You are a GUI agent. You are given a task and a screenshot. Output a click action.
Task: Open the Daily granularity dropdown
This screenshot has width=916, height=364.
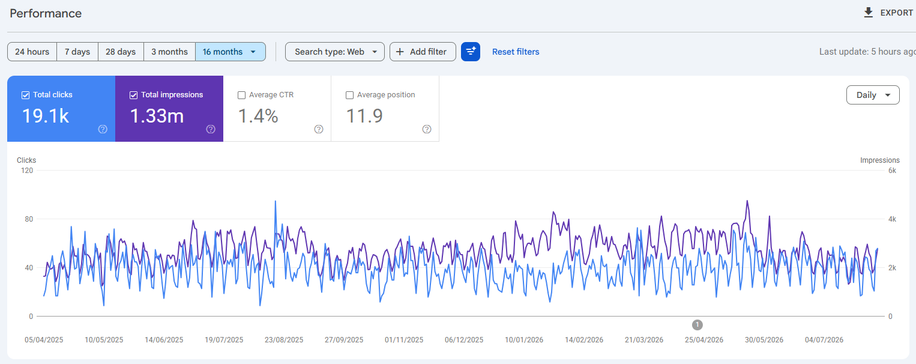tap(873, 95)
